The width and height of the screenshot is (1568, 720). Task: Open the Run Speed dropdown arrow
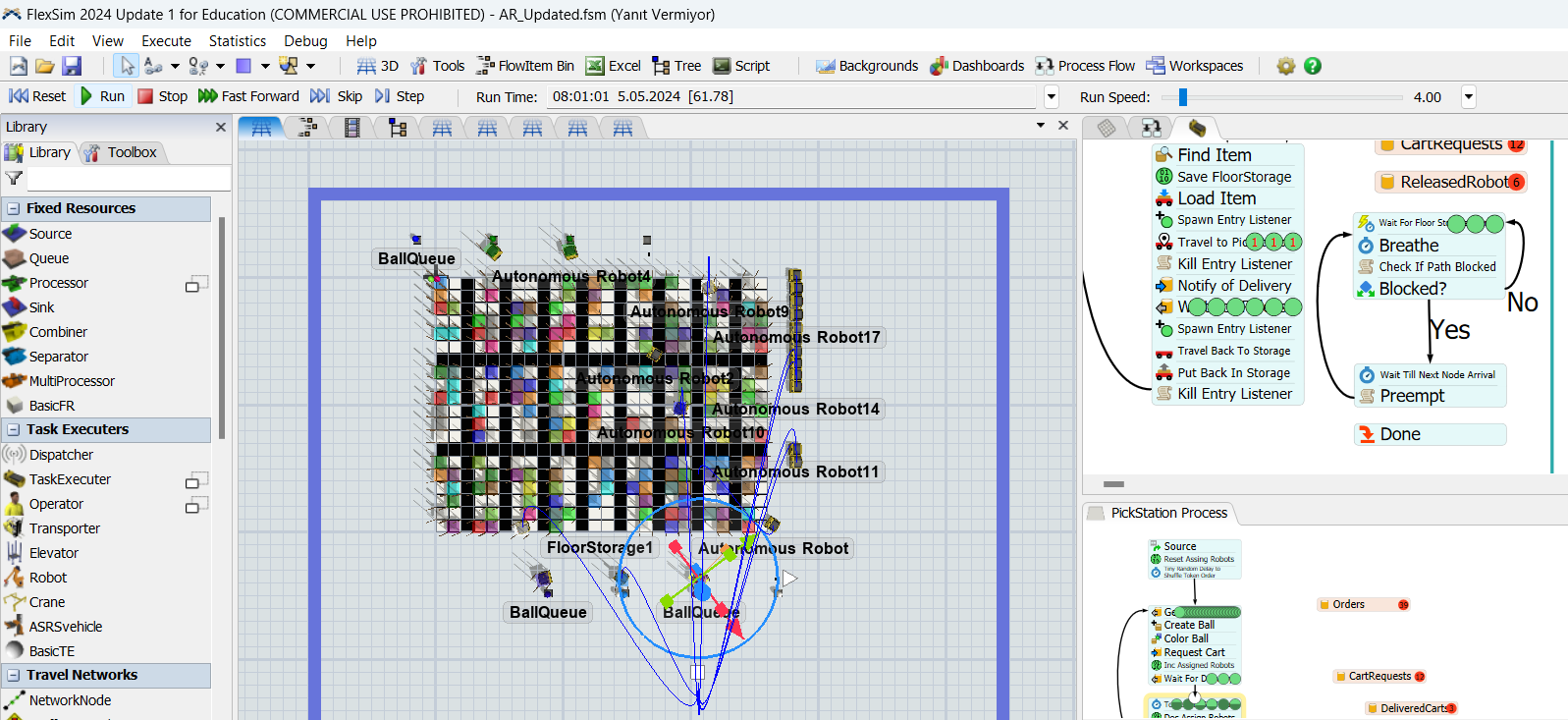tap(1469, 96)
